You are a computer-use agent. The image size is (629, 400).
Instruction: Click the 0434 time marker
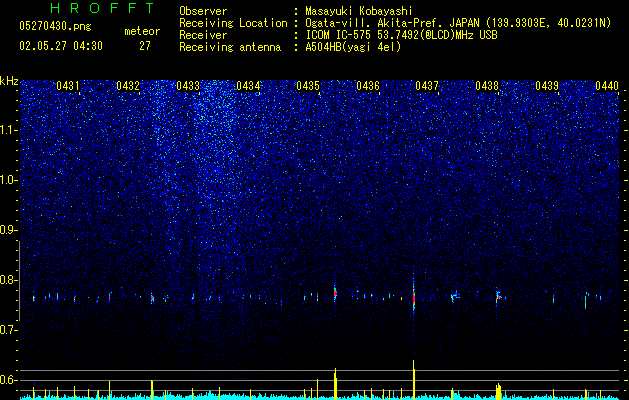[248, 86]
